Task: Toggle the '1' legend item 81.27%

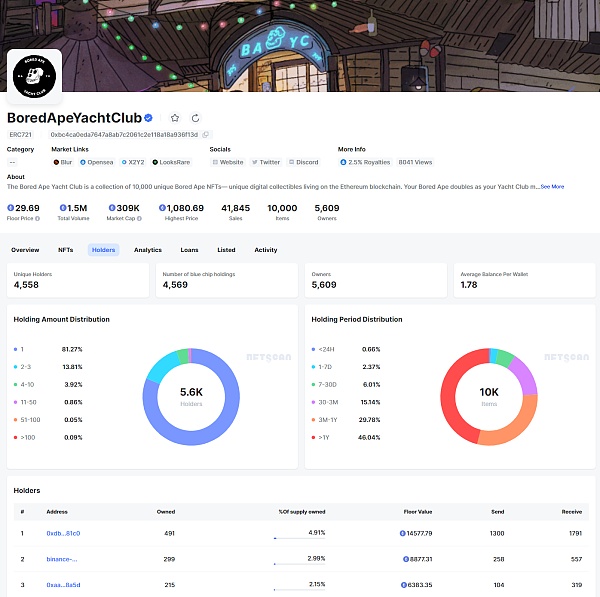Action: click(48, 349)
